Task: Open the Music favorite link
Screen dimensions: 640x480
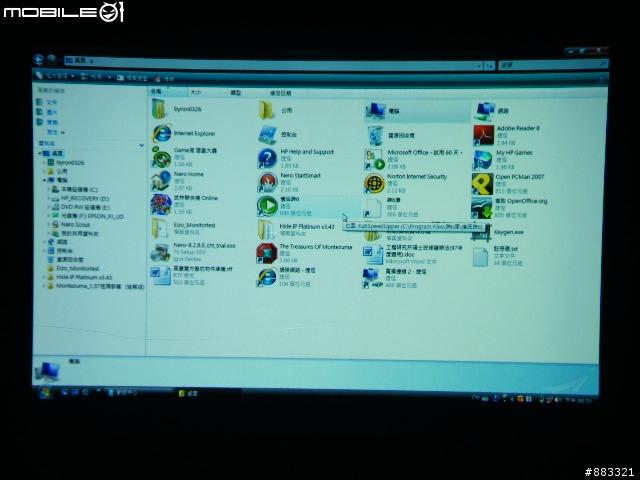Action: (47, 122)
